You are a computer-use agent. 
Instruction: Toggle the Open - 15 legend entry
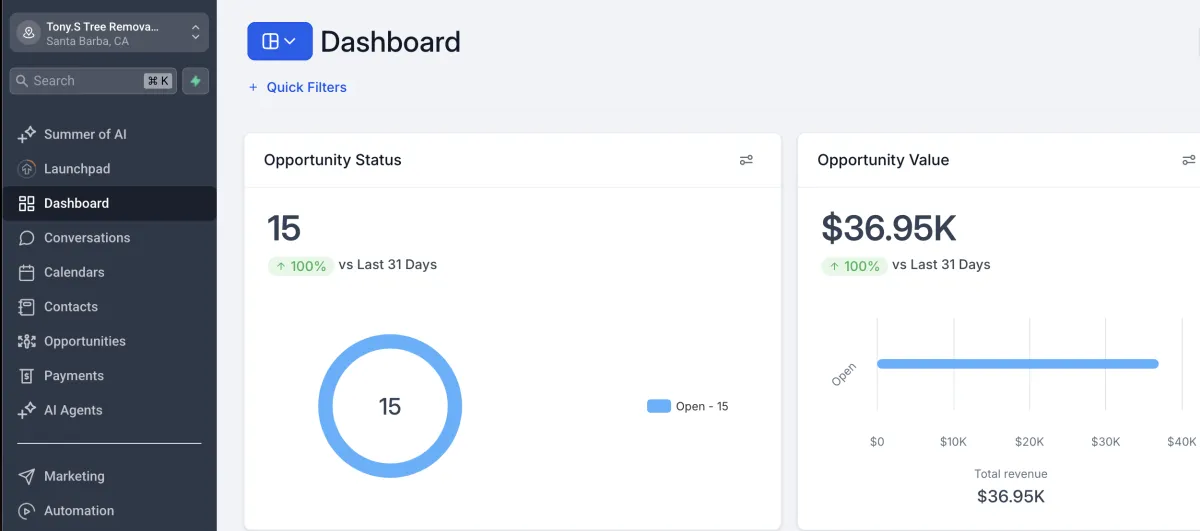click(x=688, y=406)
